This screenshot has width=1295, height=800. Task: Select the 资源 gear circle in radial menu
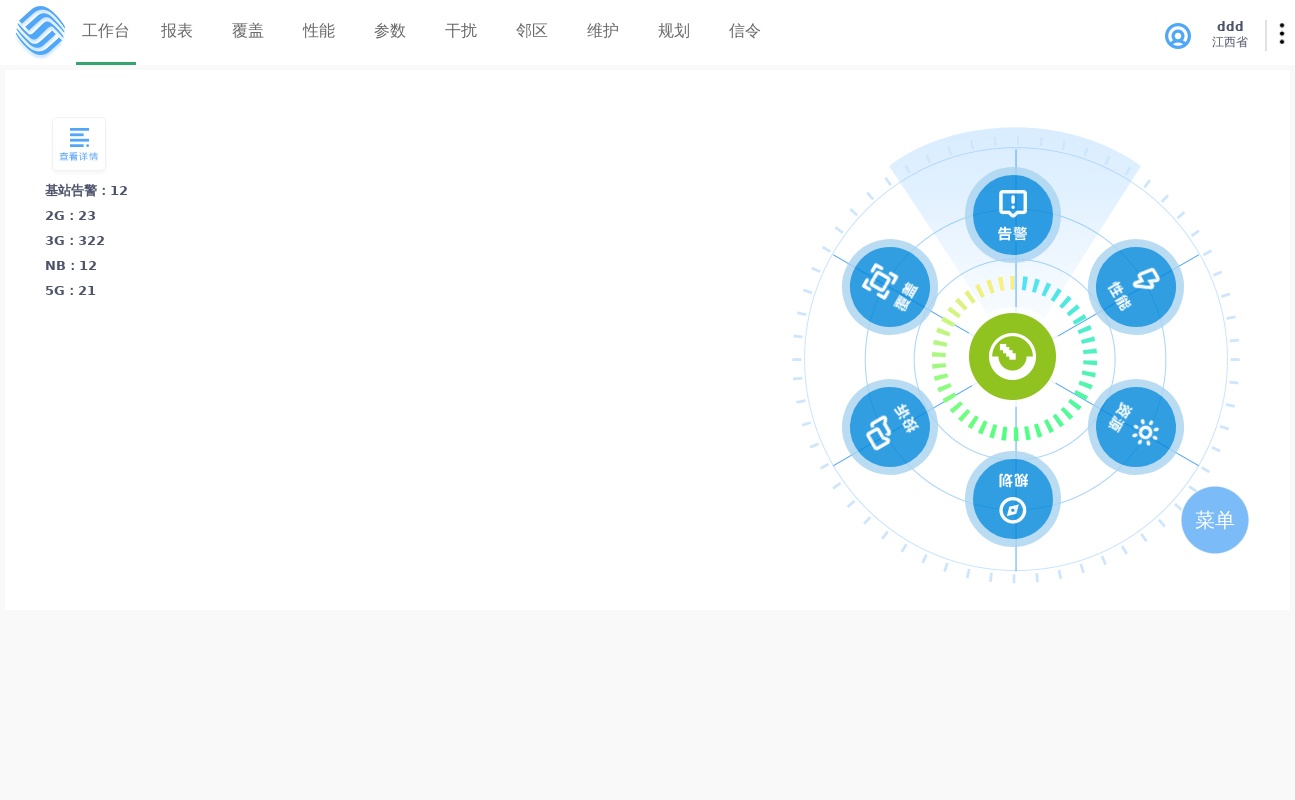1136,427
